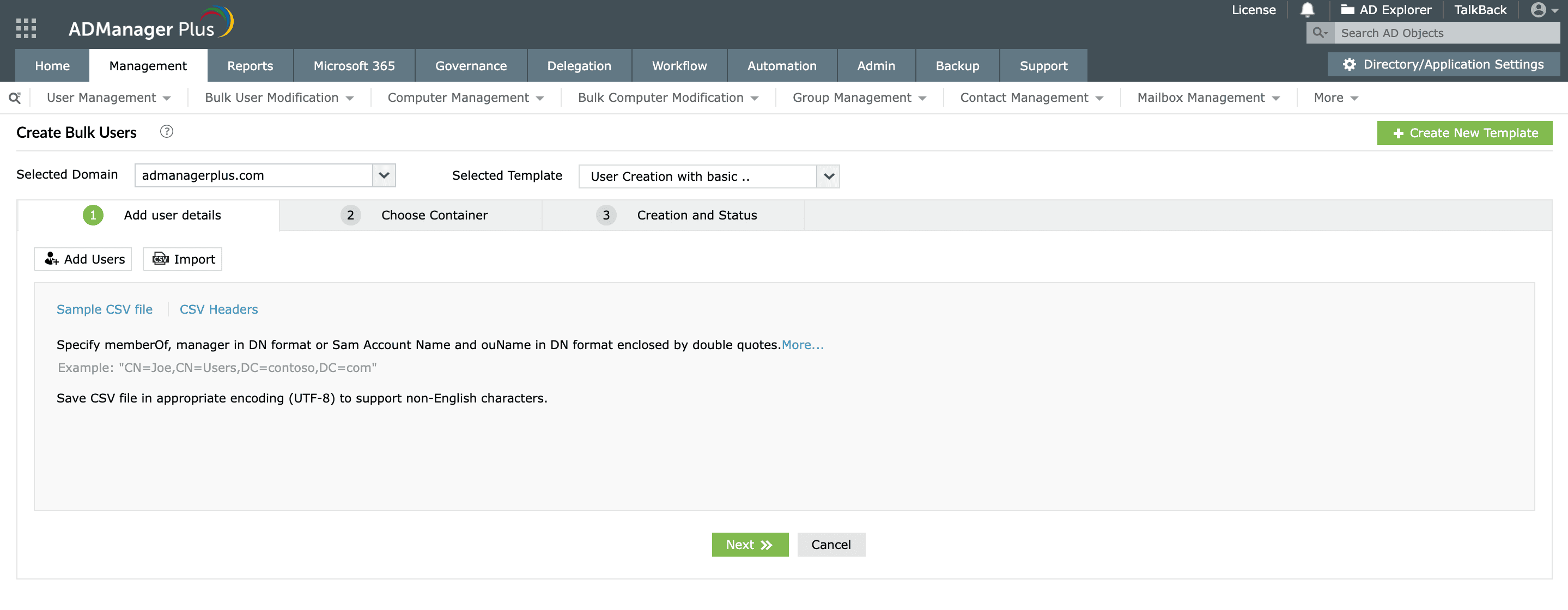The image size is (1568, 610).
Task: Open the apps grid launcher icon
Action: coord(26,28)
